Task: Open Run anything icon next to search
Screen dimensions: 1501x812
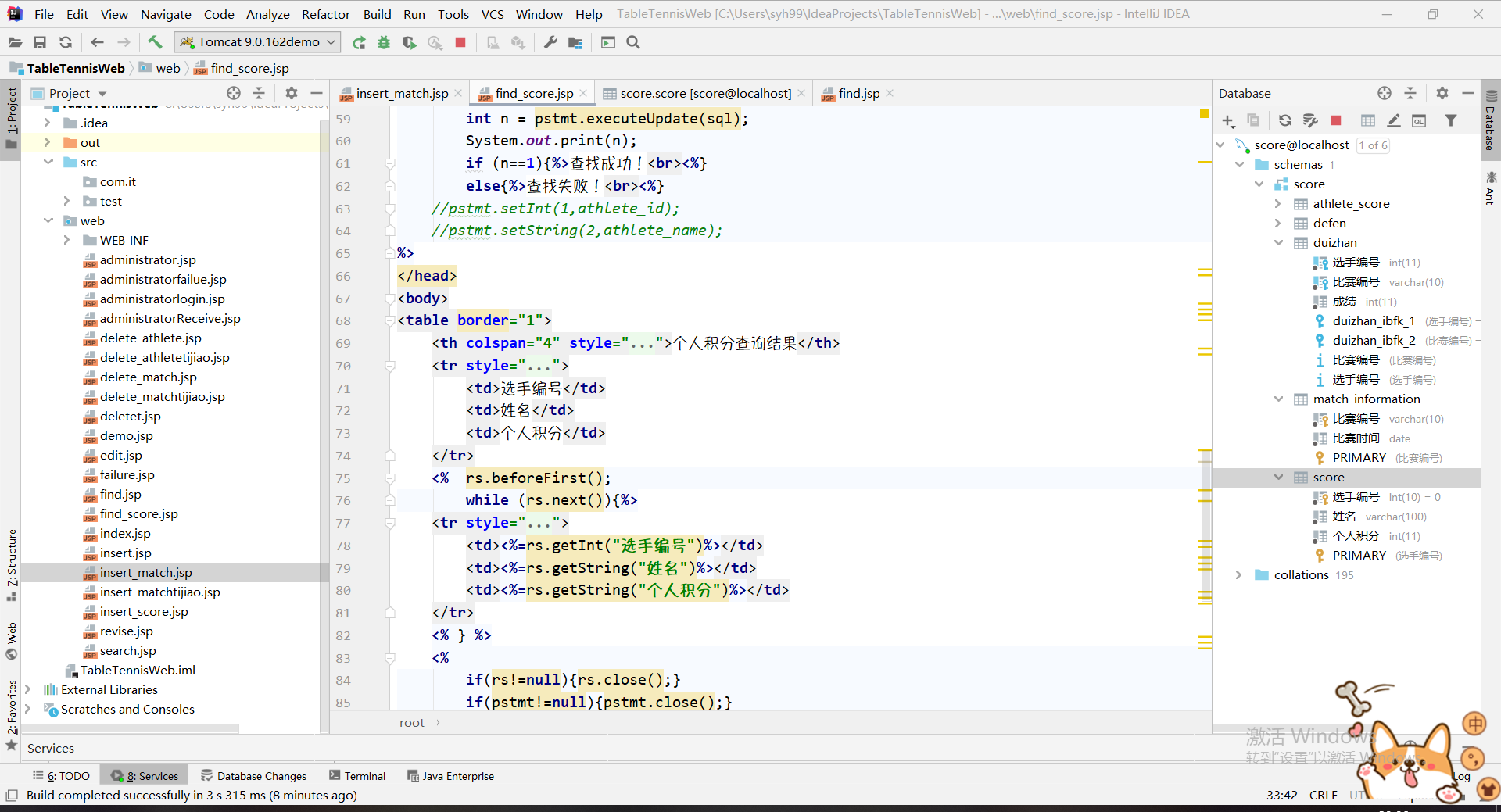Action: [608, 42]
